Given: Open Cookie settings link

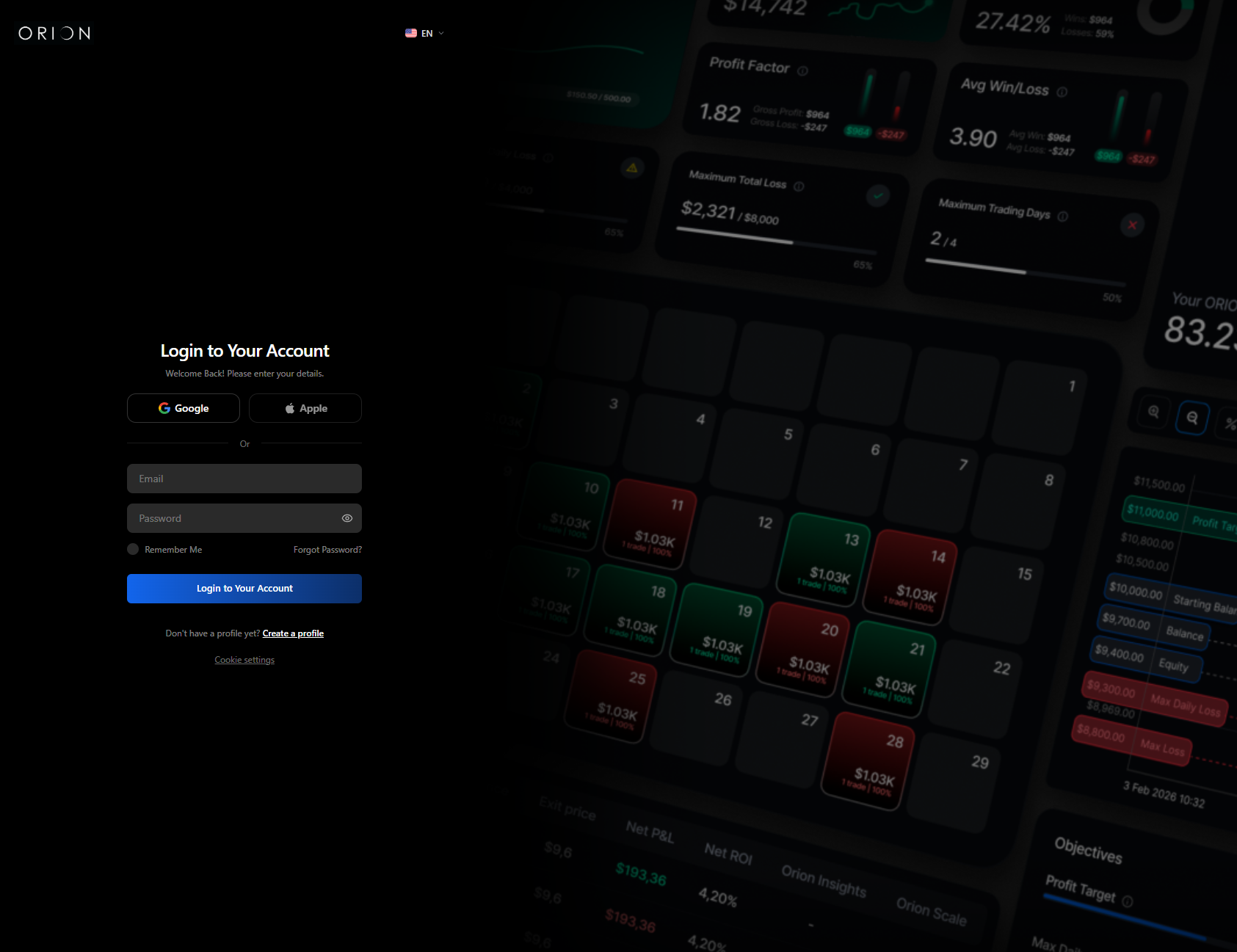Looking at the screenshot, I should point(244,660).
